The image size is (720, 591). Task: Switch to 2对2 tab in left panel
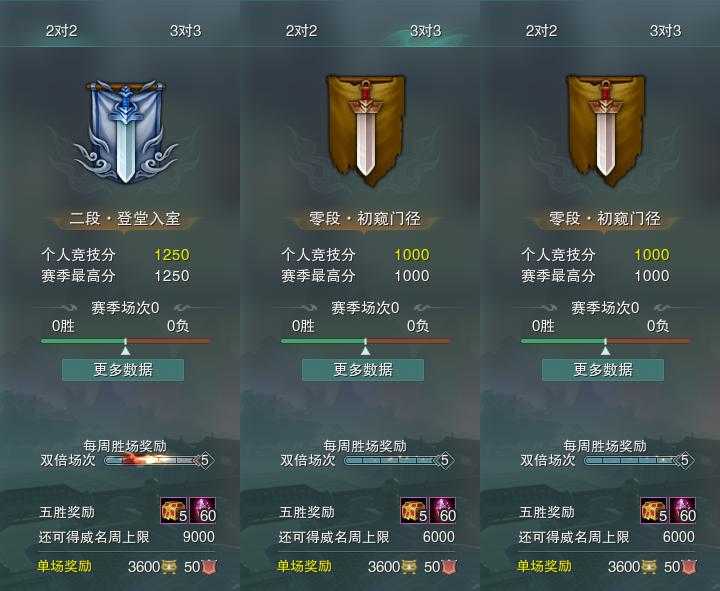pyautogui.click(x=62, y=31)
